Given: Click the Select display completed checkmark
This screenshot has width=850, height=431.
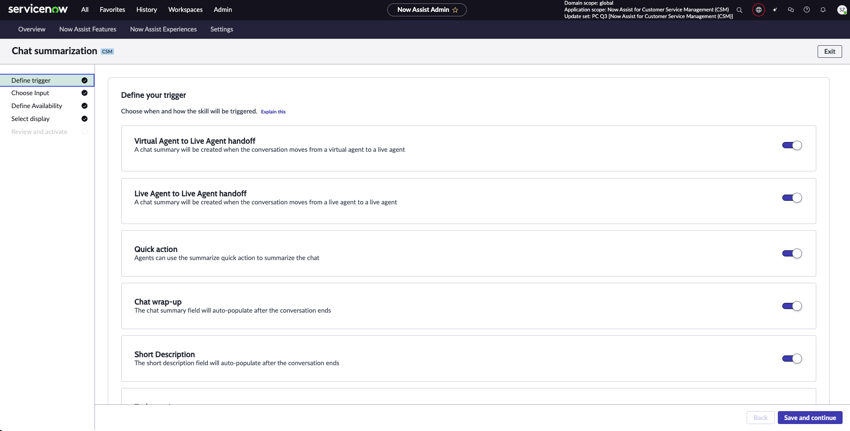Looking at the screenshot, I should (85, 119).
